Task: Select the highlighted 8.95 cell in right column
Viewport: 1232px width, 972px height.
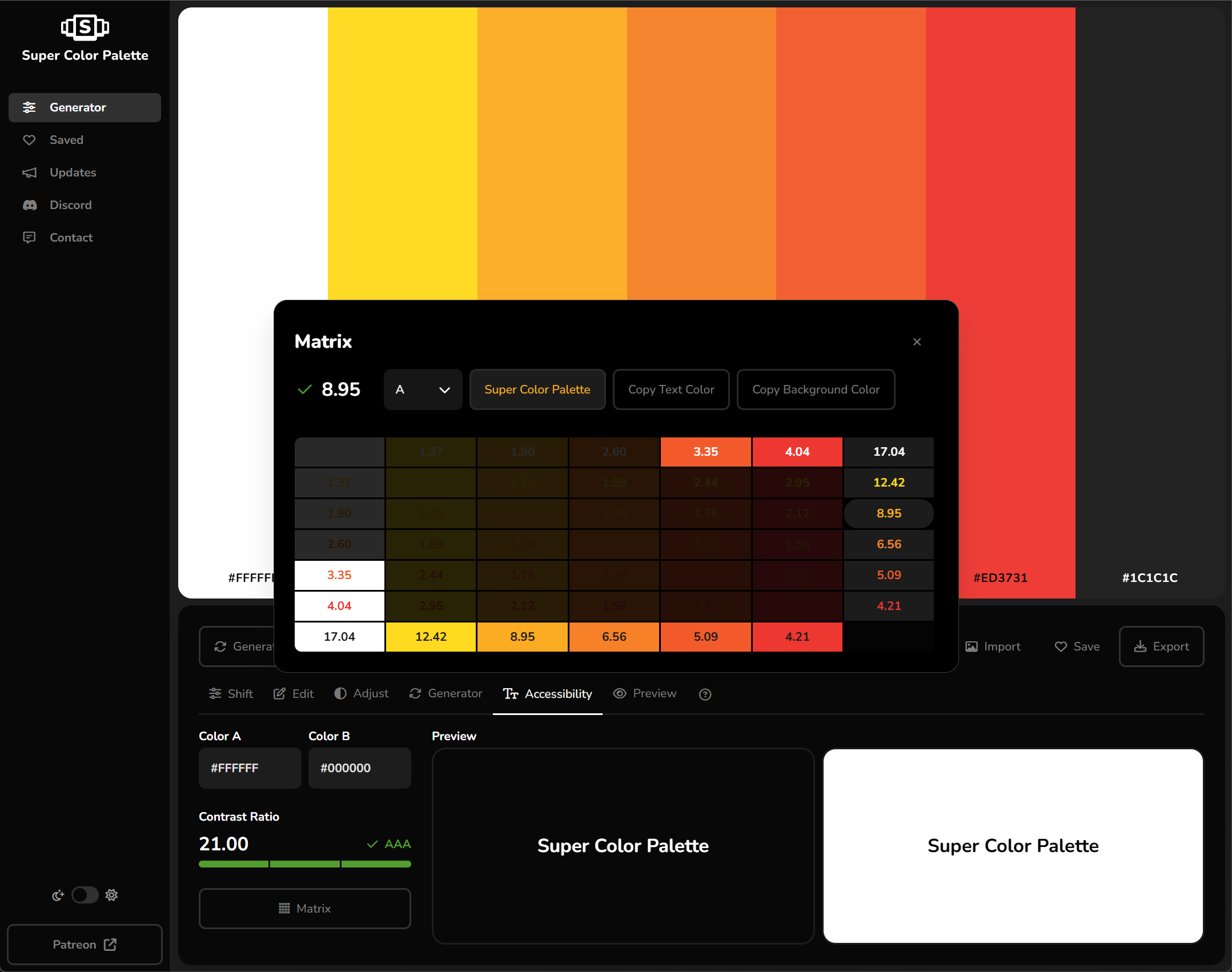Action: [x=889, y=513]
